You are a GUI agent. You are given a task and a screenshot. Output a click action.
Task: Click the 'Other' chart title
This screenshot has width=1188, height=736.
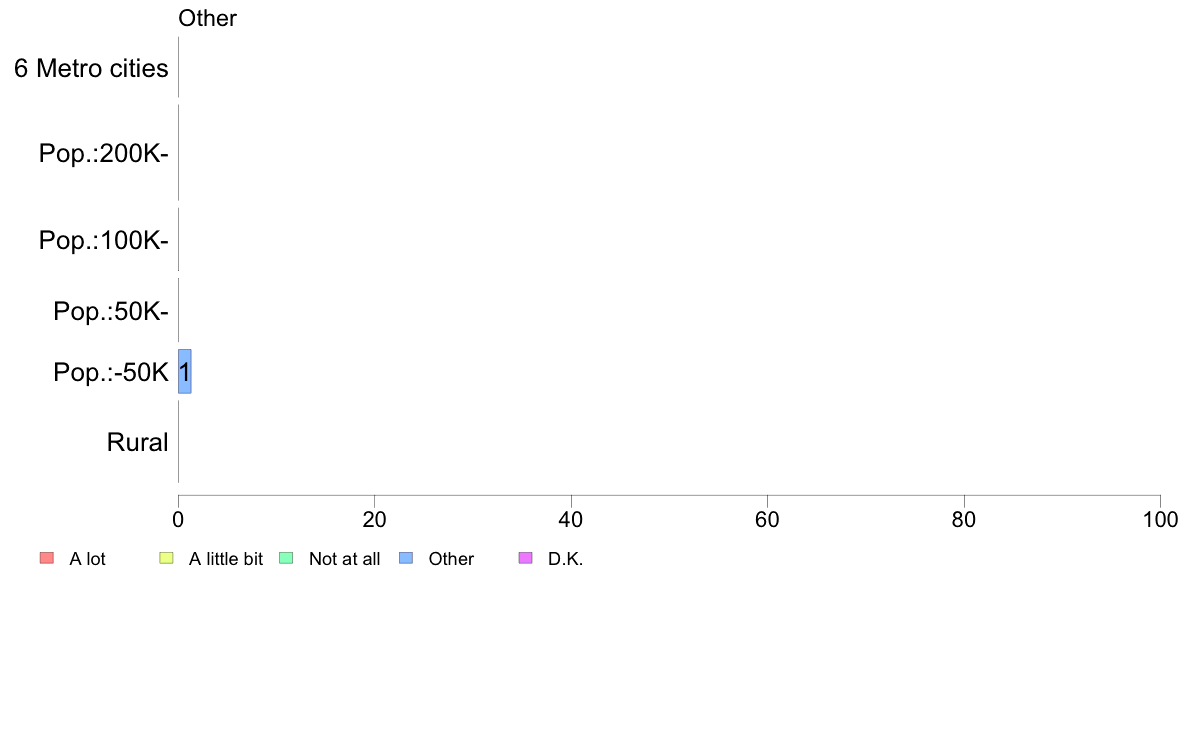[x=208, y=18]
